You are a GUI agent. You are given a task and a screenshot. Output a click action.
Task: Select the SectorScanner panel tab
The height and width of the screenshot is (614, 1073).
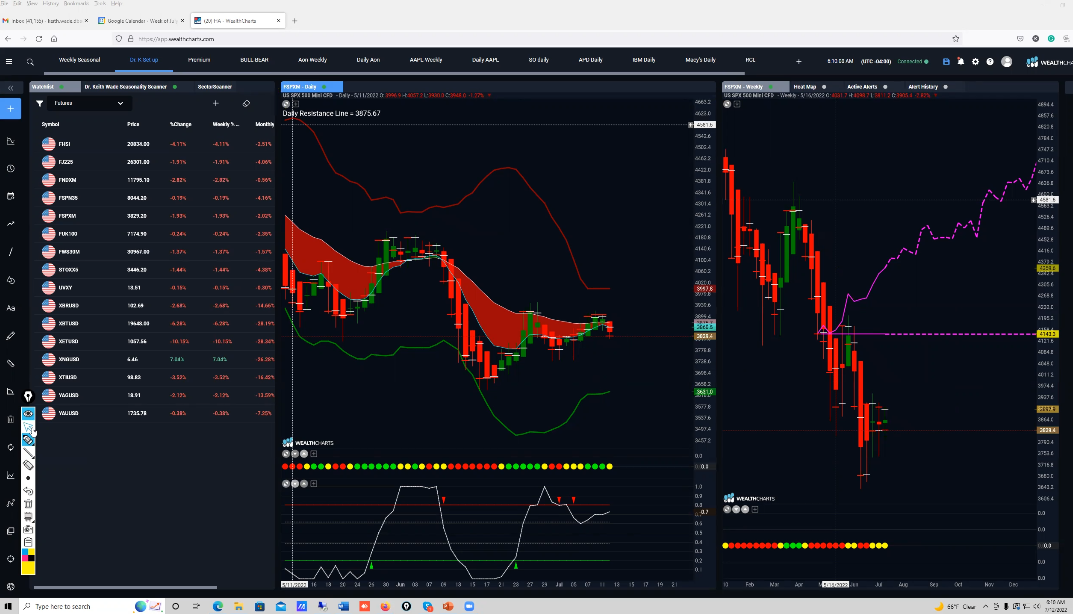(x=215, y=87)
